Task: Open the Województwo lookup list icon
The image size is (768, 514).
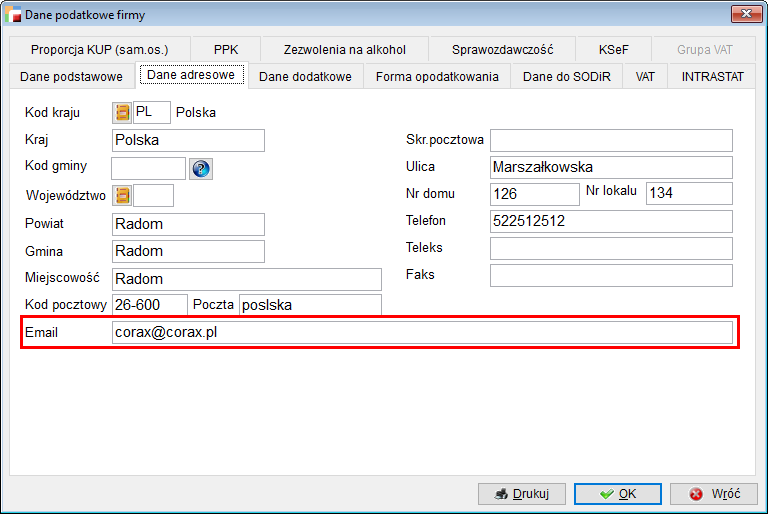Action: [122, 196]
